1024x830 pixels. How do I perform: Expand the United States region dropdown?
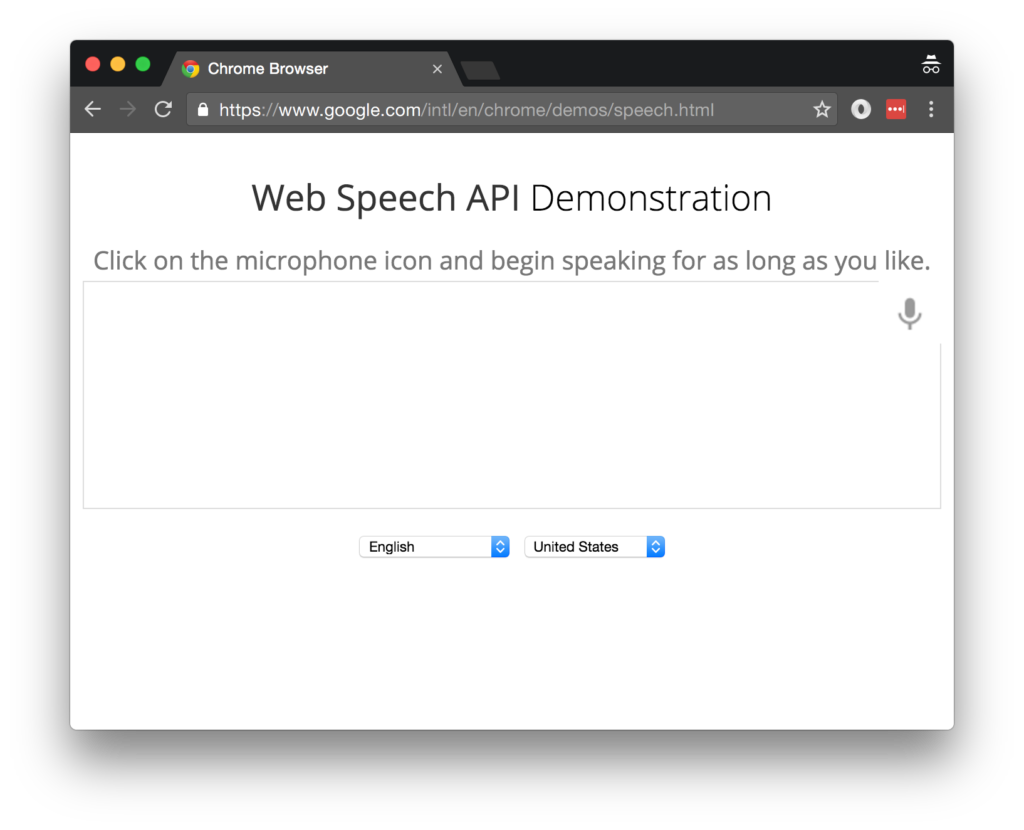click(x=594, y=547)
